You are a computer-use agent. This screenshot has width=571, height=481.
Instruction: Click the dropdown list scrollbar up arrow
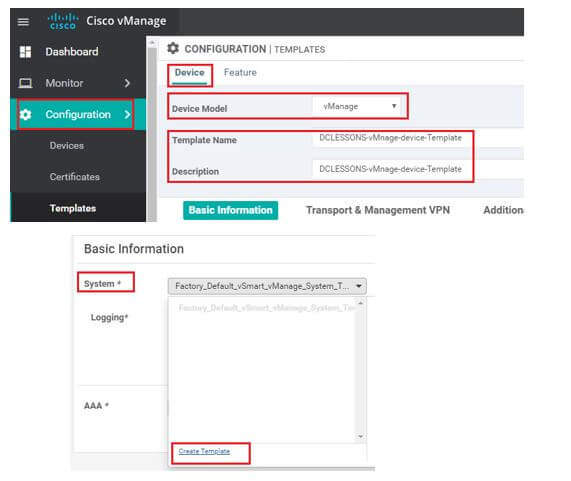point(361,303)
